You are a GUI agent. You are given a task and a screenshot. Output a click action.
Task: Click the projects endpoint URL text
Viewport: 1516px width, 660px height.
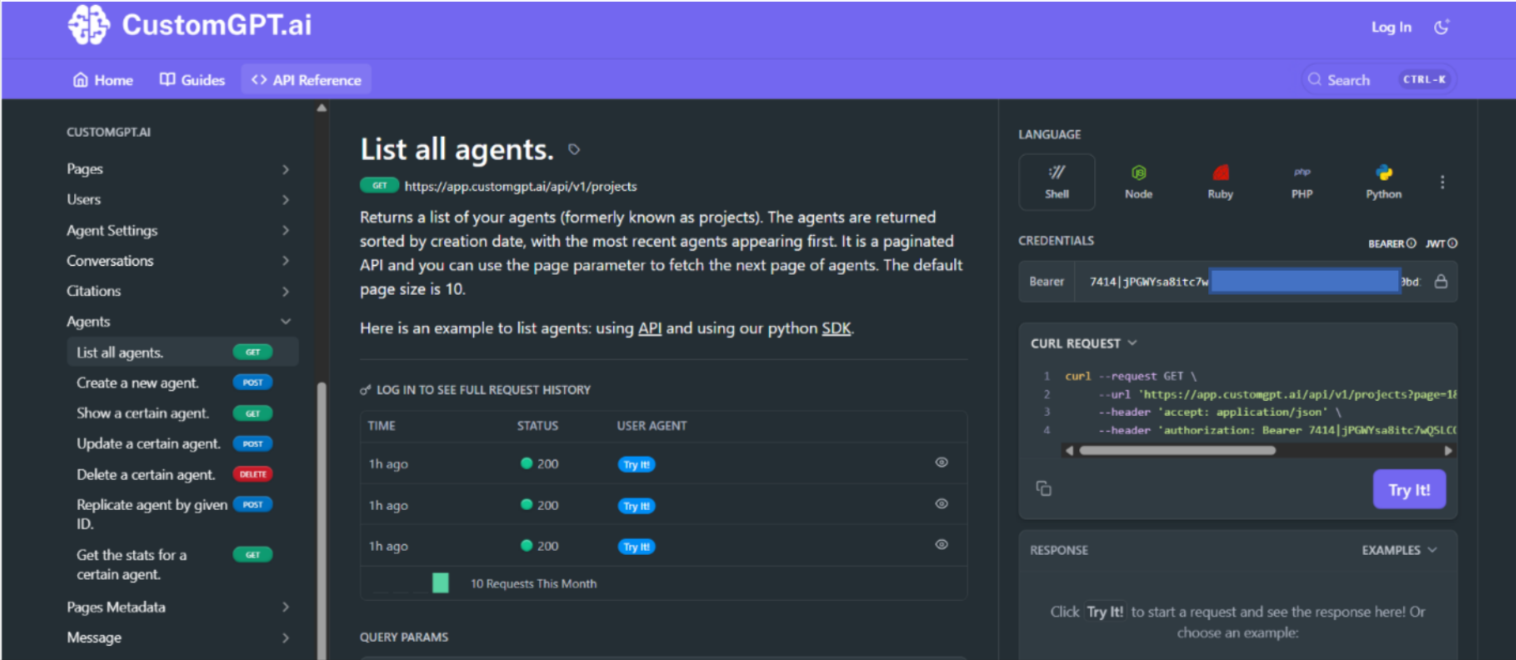[x=520, y=186]
